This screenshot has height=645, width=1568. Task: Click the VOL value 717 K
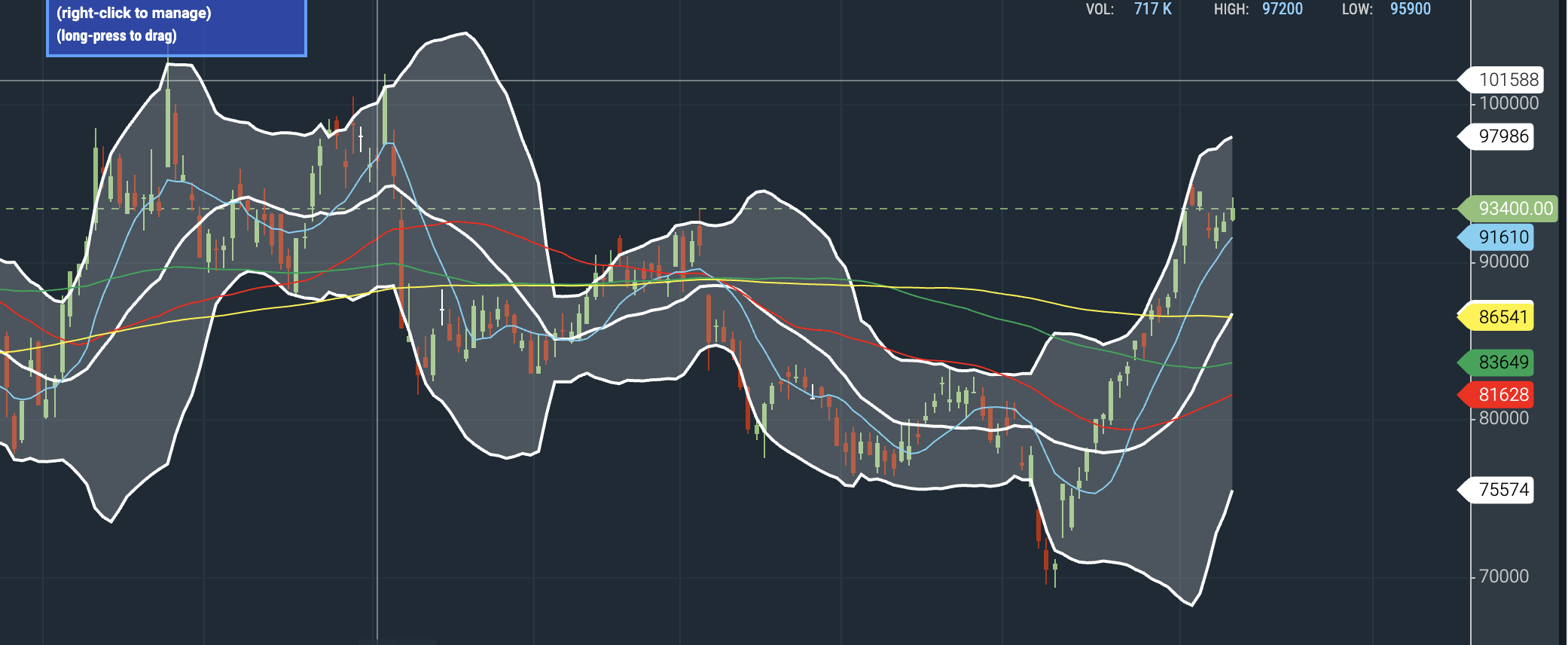[x=1152, y=9]
